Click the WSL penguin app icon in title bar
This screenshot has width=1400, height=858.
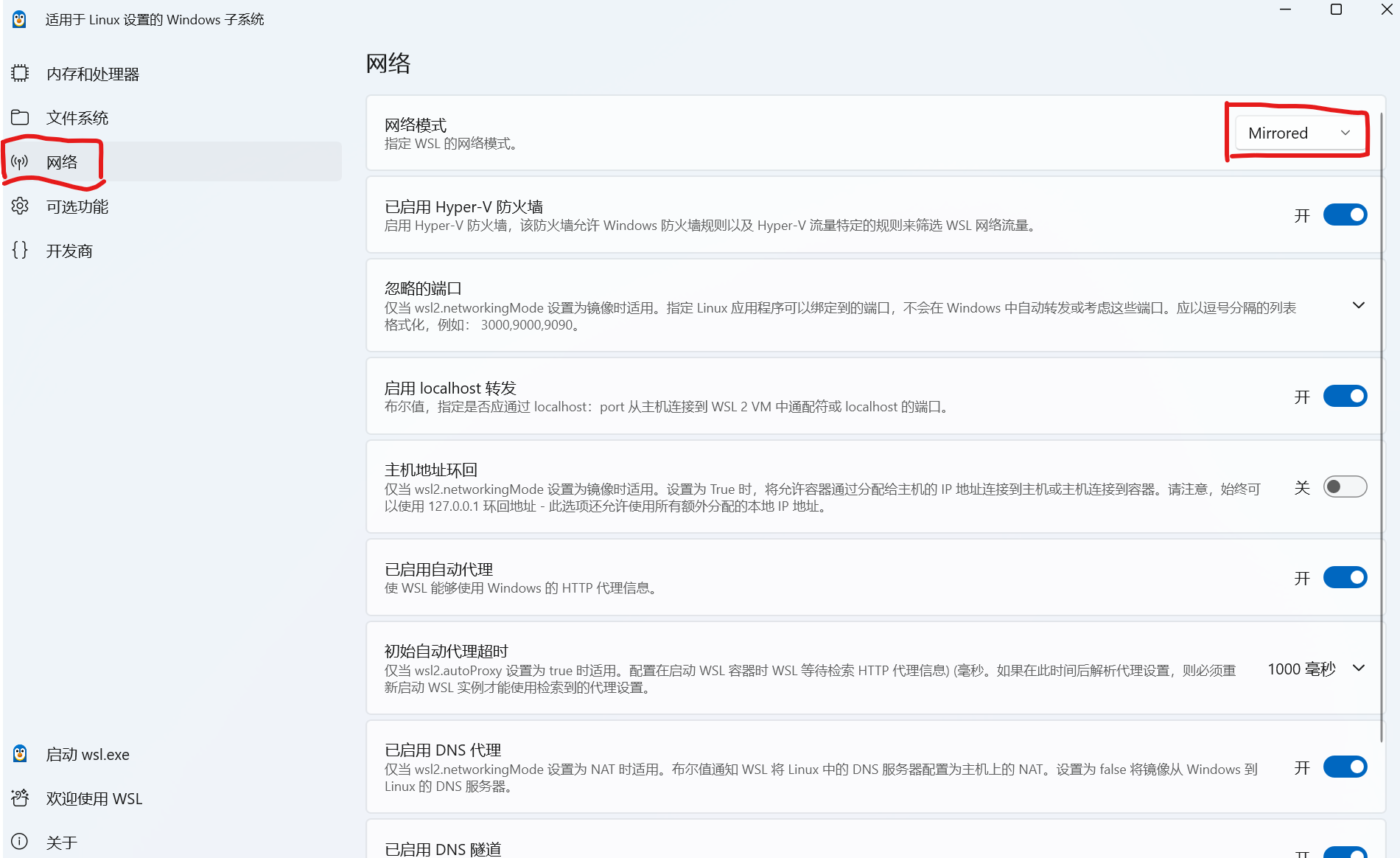tap(20, 20)
